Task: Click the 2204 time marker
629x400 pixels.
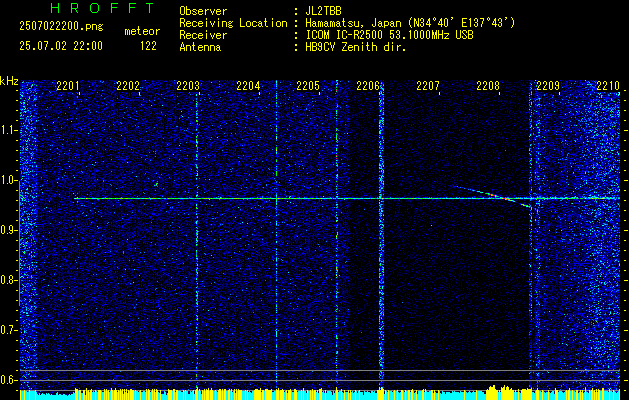Action: [248, 86]
